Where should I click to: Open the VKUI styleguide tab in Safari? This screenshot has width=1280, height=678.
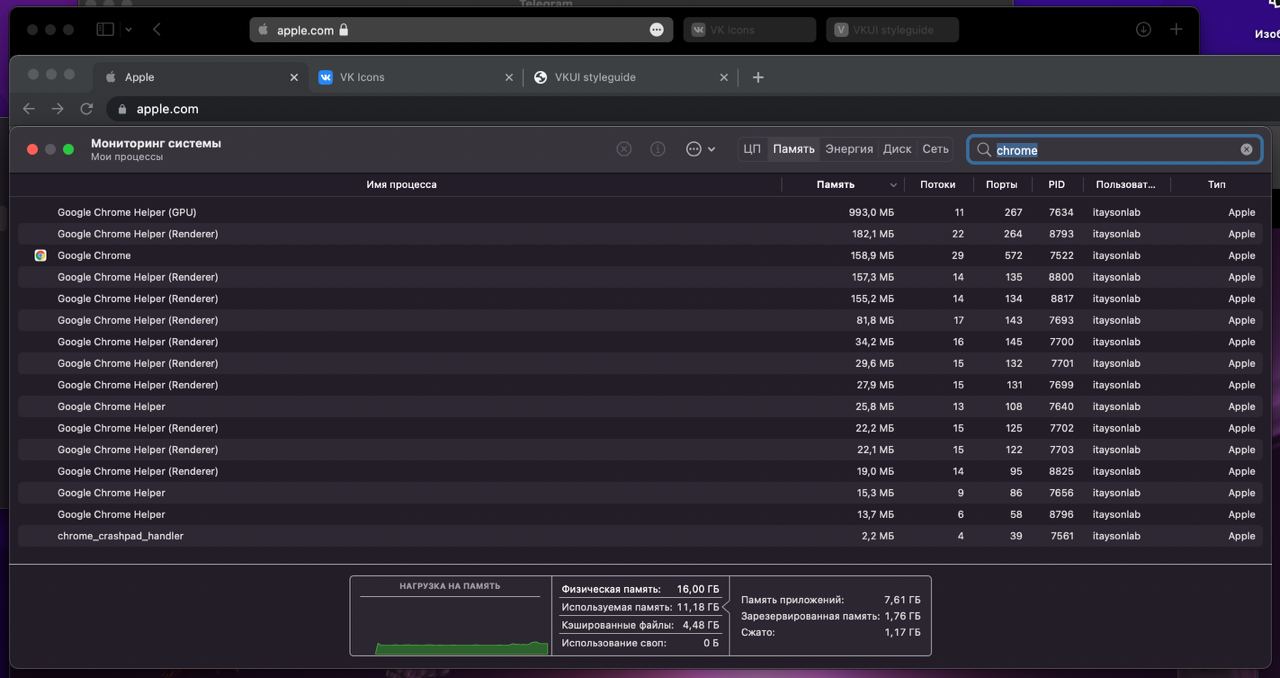point(893,30)
